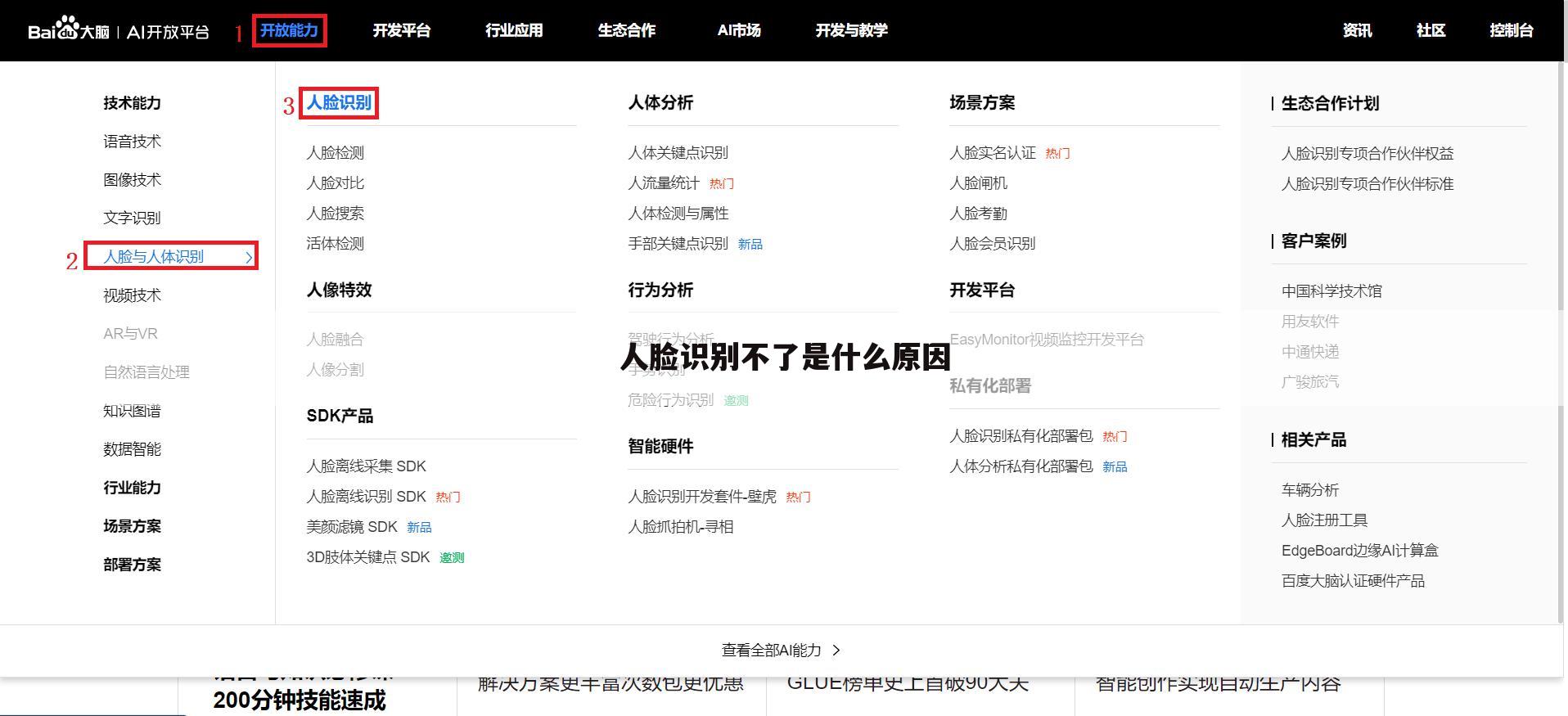The height and width of the screenshot is (716, 1568).
Task: Open the 人脸融合 link
Action: (x=335, y=340)
